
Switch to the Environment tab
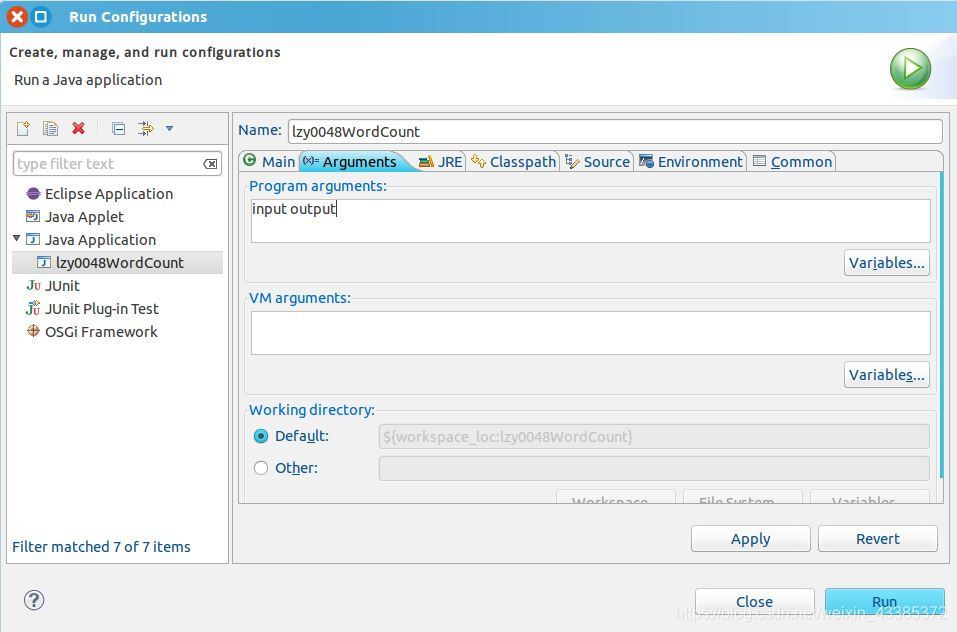click(691, 162)
